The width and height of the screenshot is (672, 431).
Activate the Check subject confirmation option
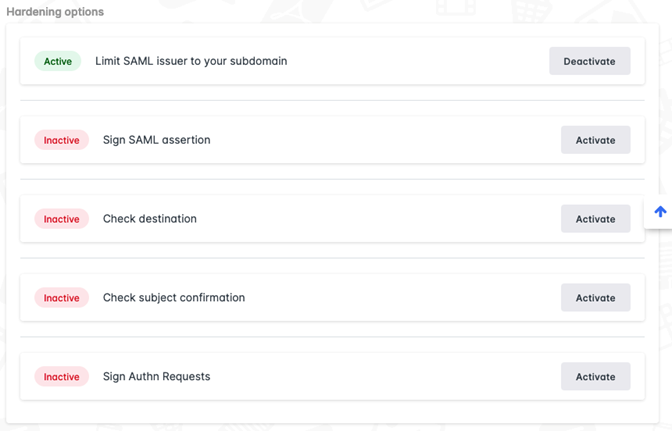click(595, 298)
